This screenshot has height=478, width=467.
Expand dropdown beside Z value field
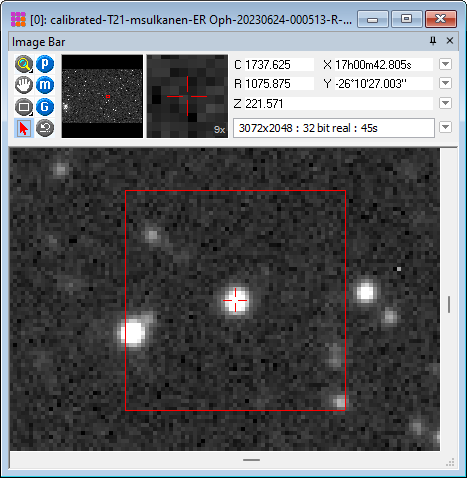(446, 103)
